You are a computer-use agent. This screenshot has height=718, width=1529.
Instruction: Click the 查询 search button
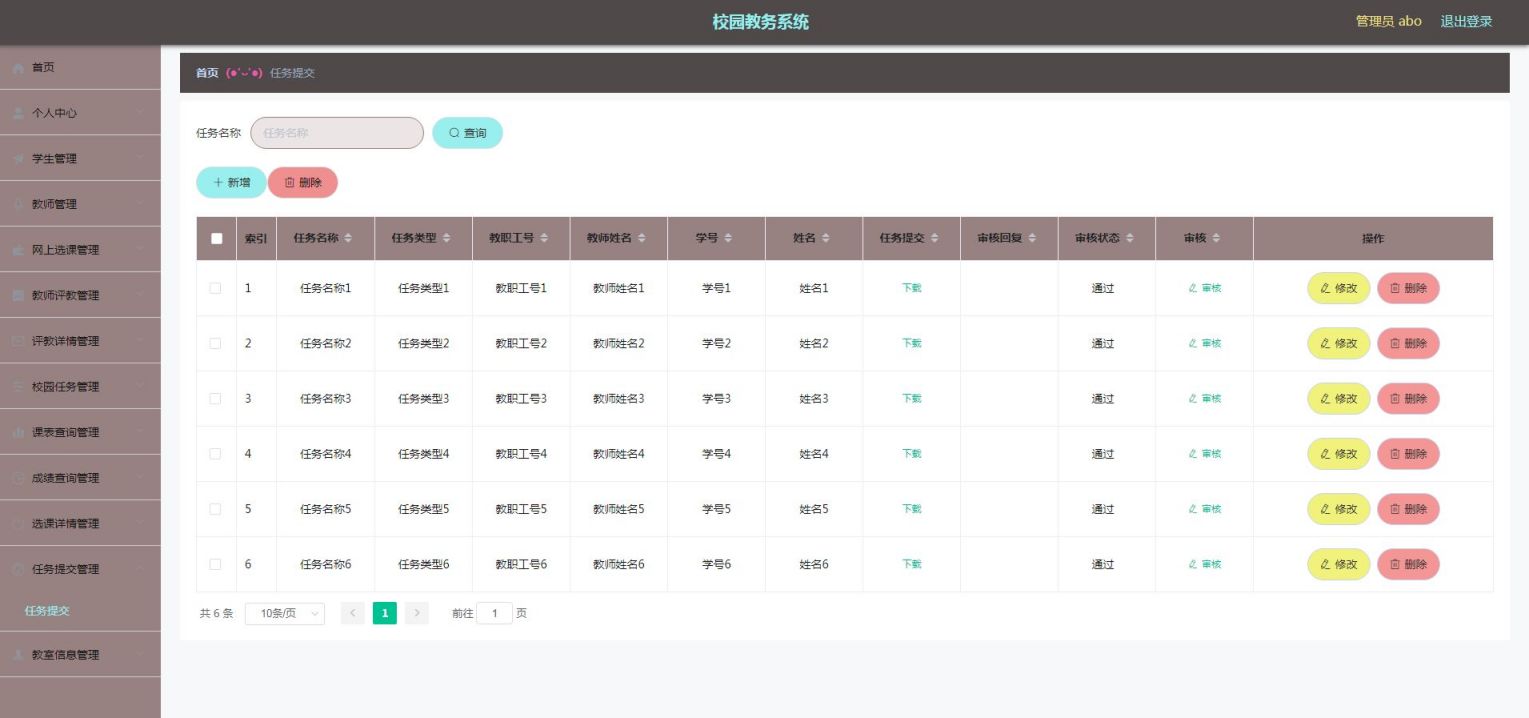click(x=467, y=133)
